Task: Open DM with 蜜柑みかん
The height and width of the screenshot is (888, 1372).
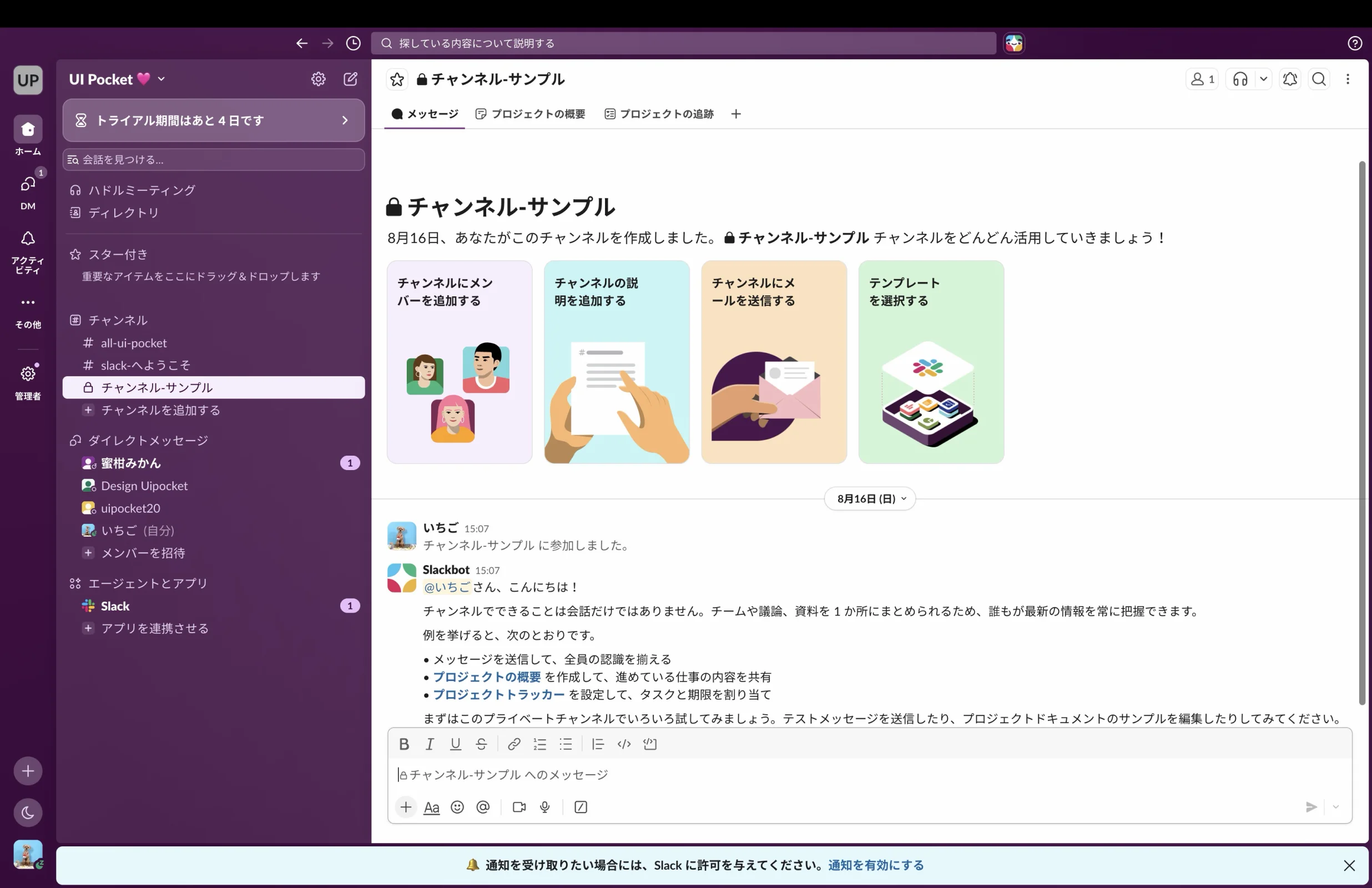Action: pyautogui.click(x=213, y=463)
